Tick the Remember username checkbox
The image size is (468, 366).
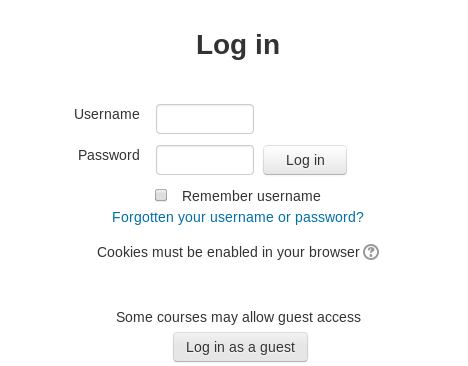pyautogui.click(x=161, y=195)
